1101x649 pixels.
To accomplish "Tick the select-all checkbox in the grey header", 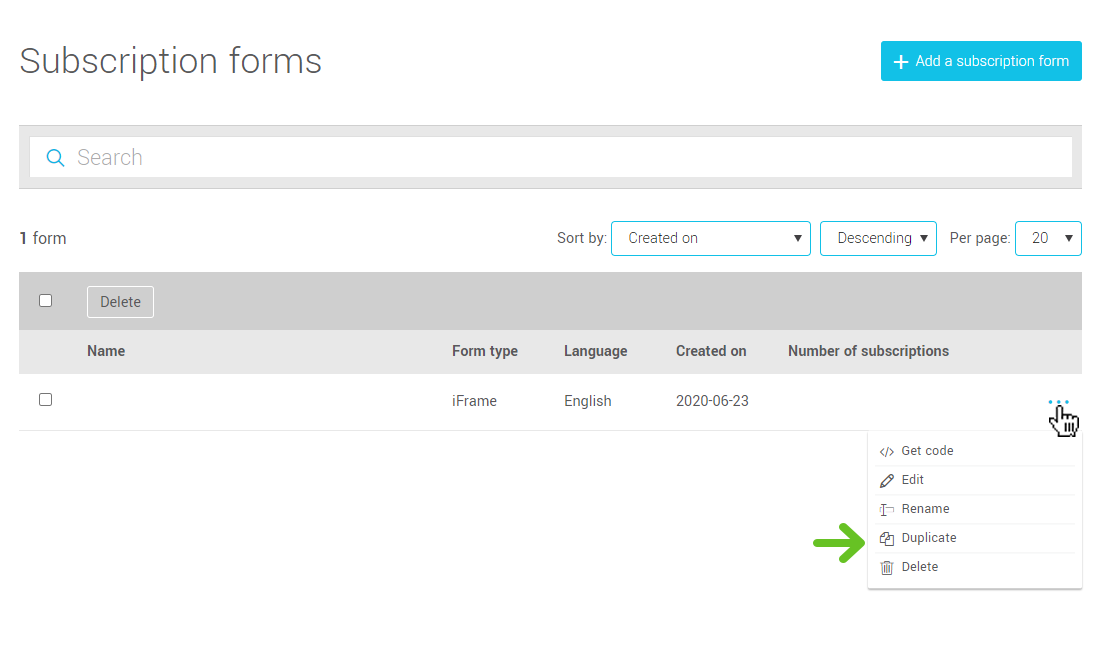I will point(45,301).
